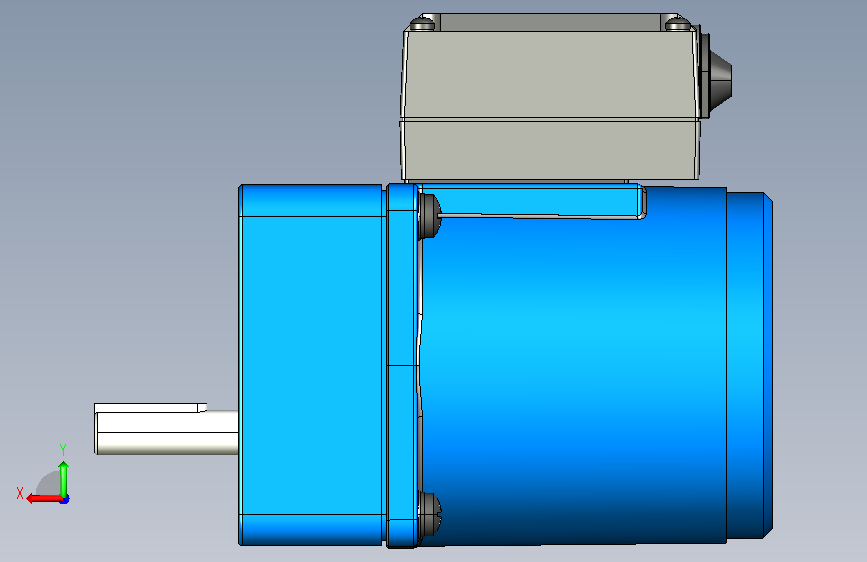Select the upper flange screw head
This screenshot has height=562, width=867.
pyautogui.click(x=430, y=215)
